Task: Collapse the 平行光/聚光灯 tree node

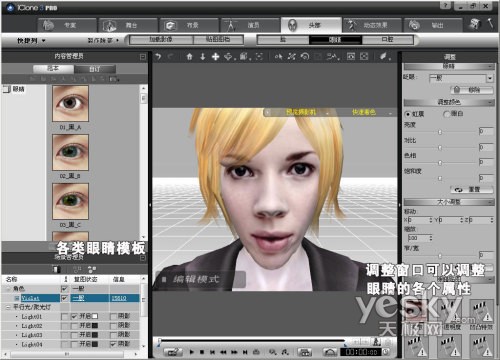Action: point(8,307)
